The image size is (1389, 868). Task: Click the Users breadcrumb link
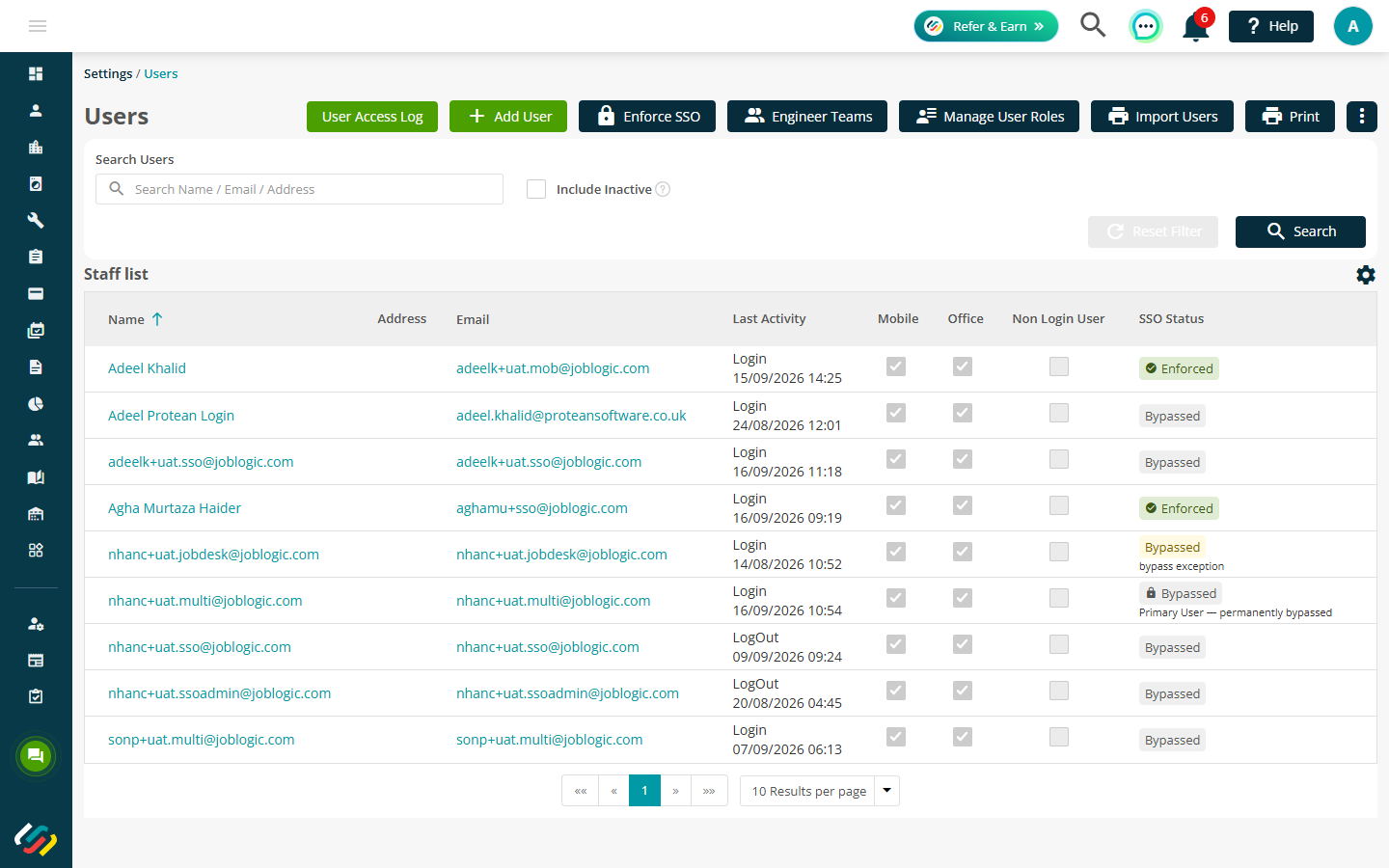[x=161, y=73]
